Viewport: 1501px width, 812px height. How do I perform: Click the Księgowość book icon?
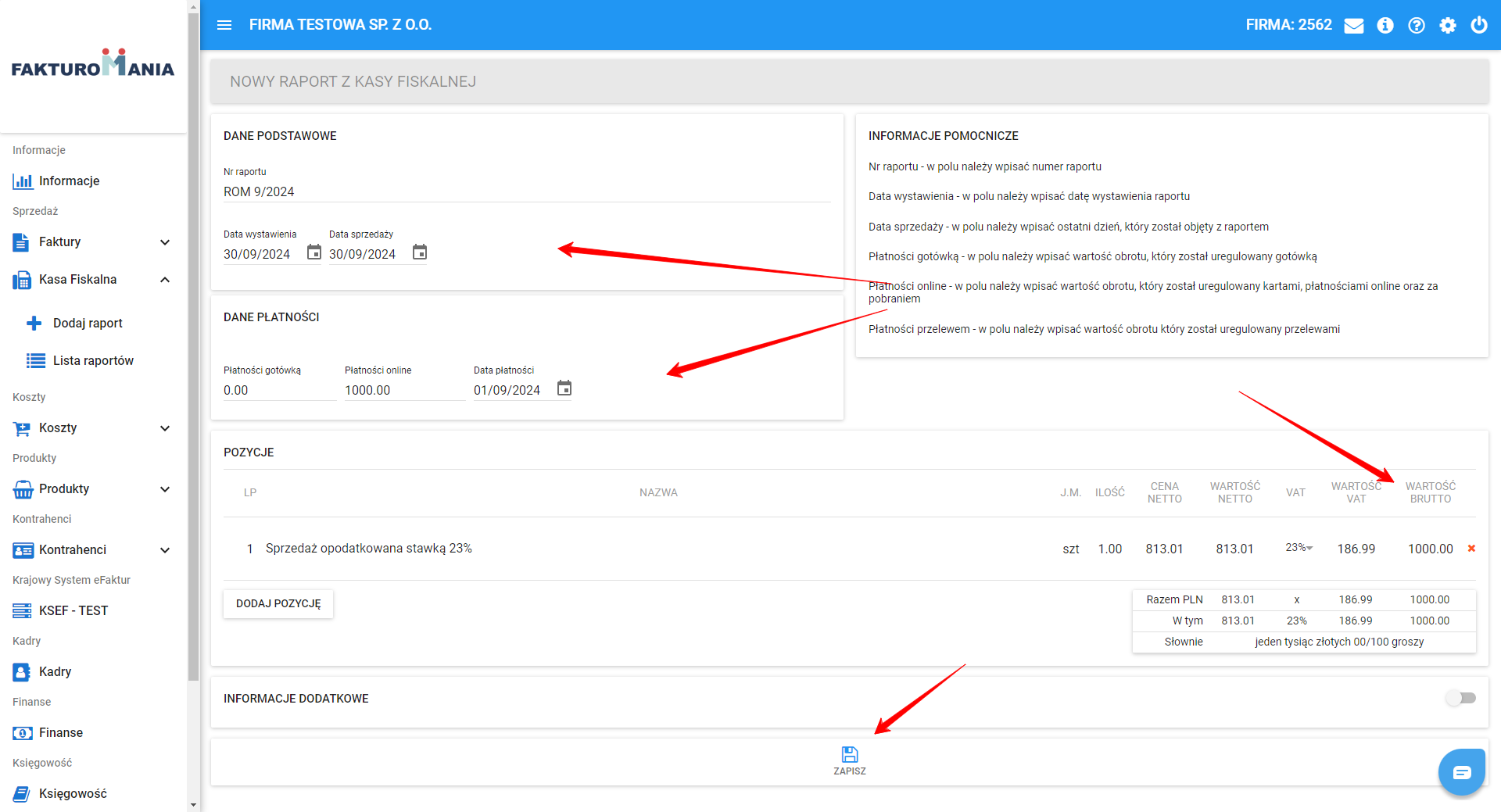pyautogui.click(x=22, y=794)
